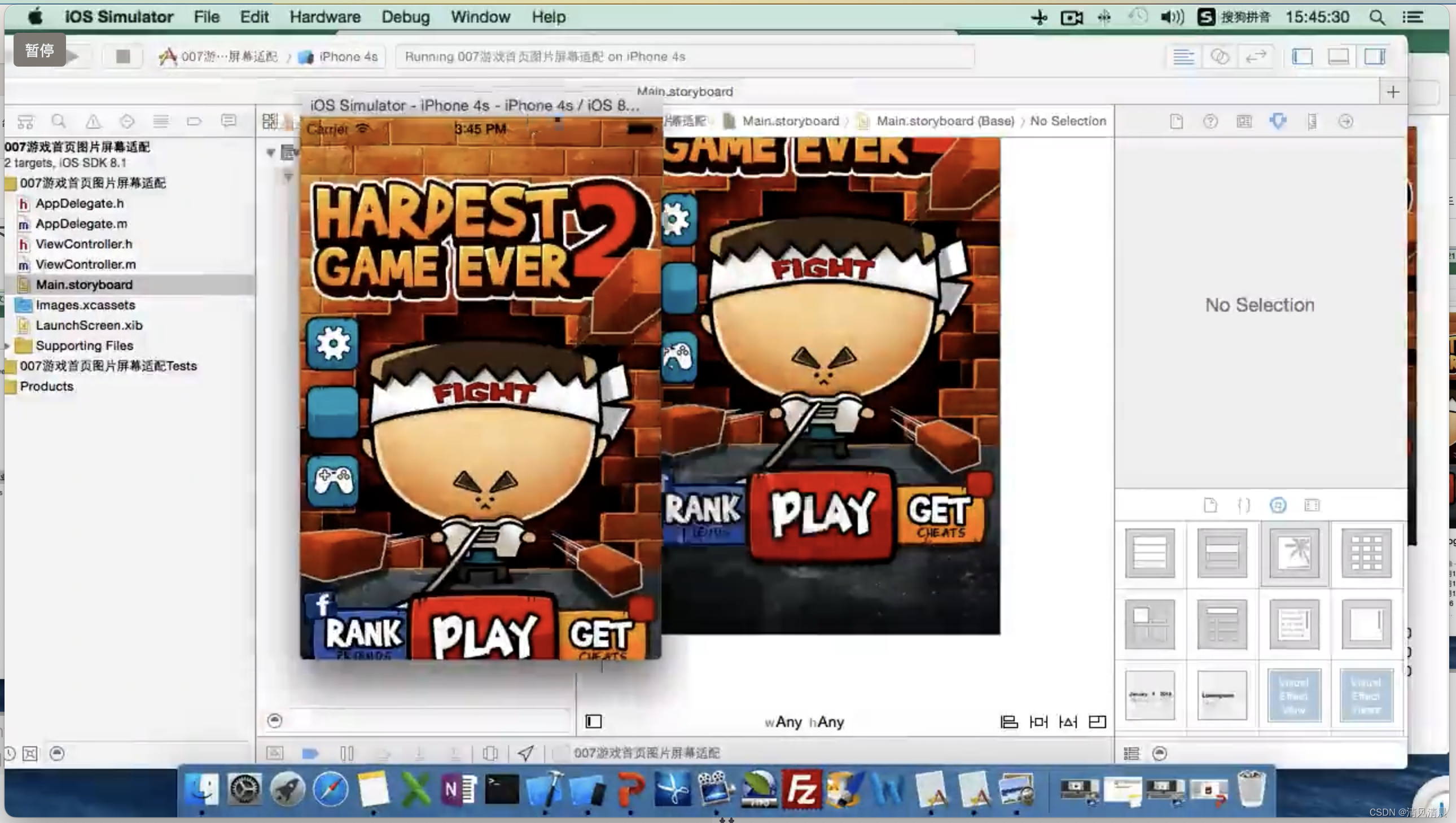Expand the Supporting Files group
The height and width of the screenshot is (823, 1456).
click(x=7, y=346)
